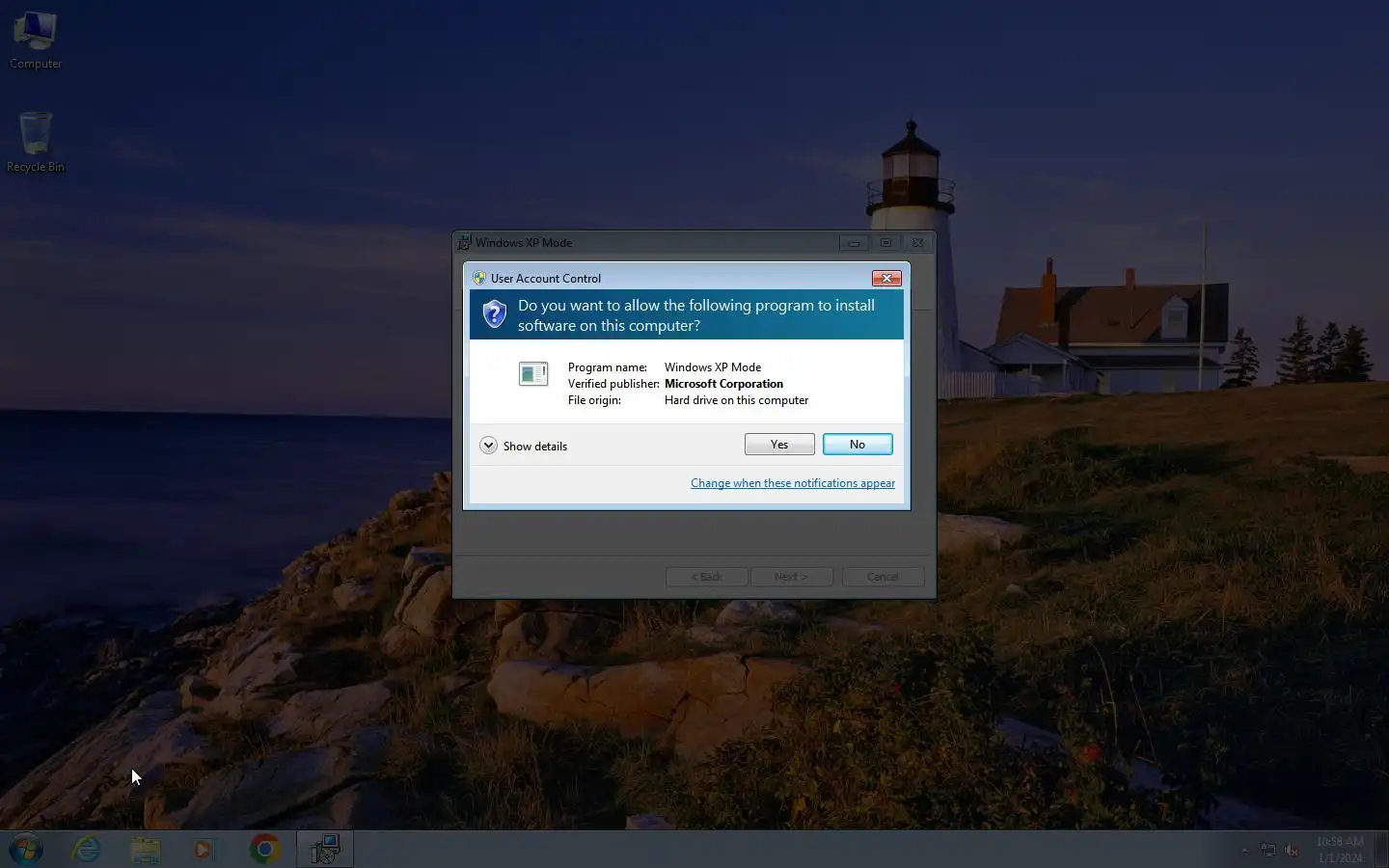
Task: Click the User Account Control title shield icon
Action: [479, 278]
